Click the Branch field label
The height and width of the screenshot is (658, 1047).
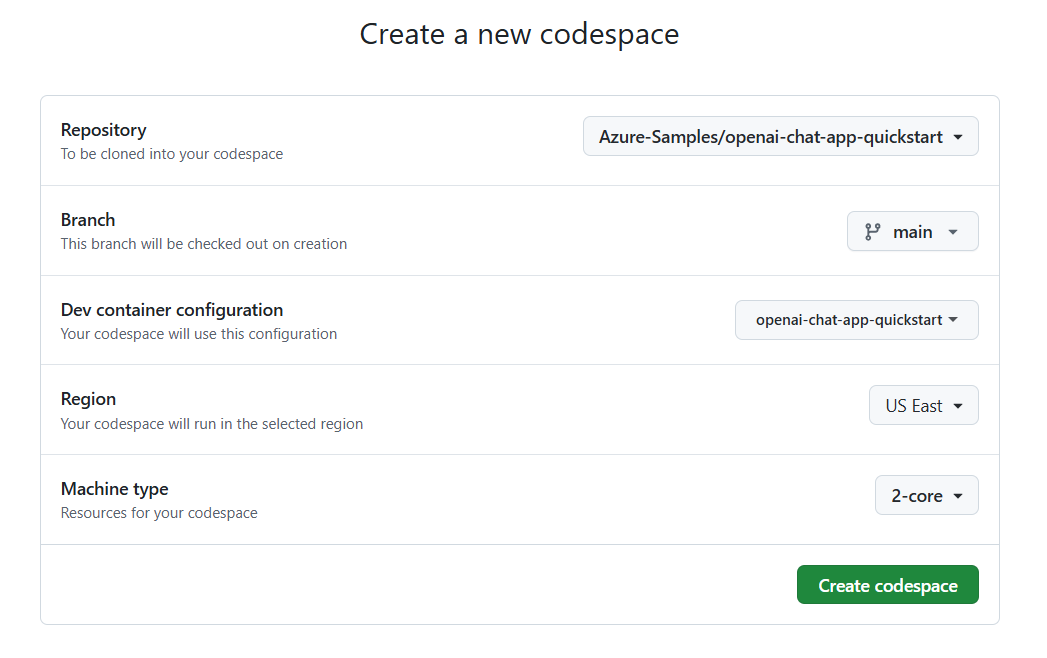point(88,220)
